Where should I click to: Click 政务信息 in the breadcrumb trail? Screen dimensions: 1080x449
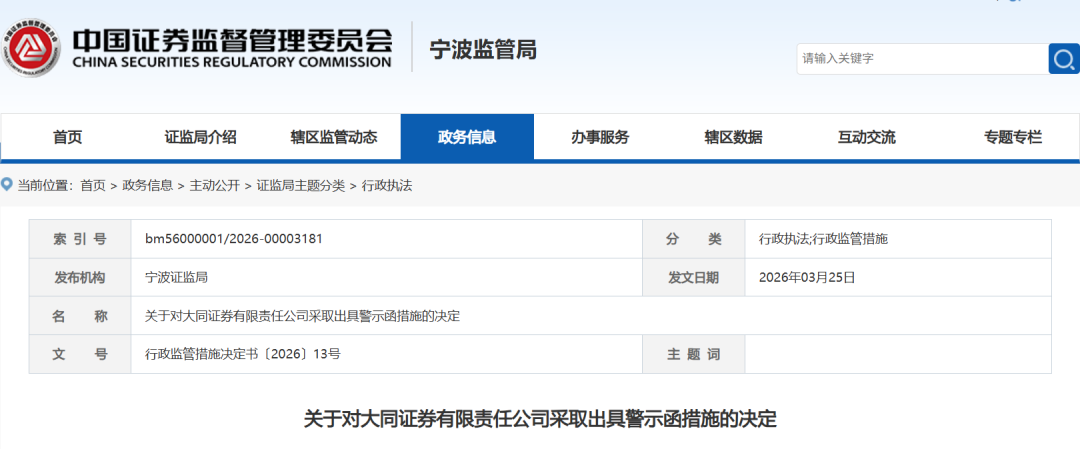[x=147, y=185]
